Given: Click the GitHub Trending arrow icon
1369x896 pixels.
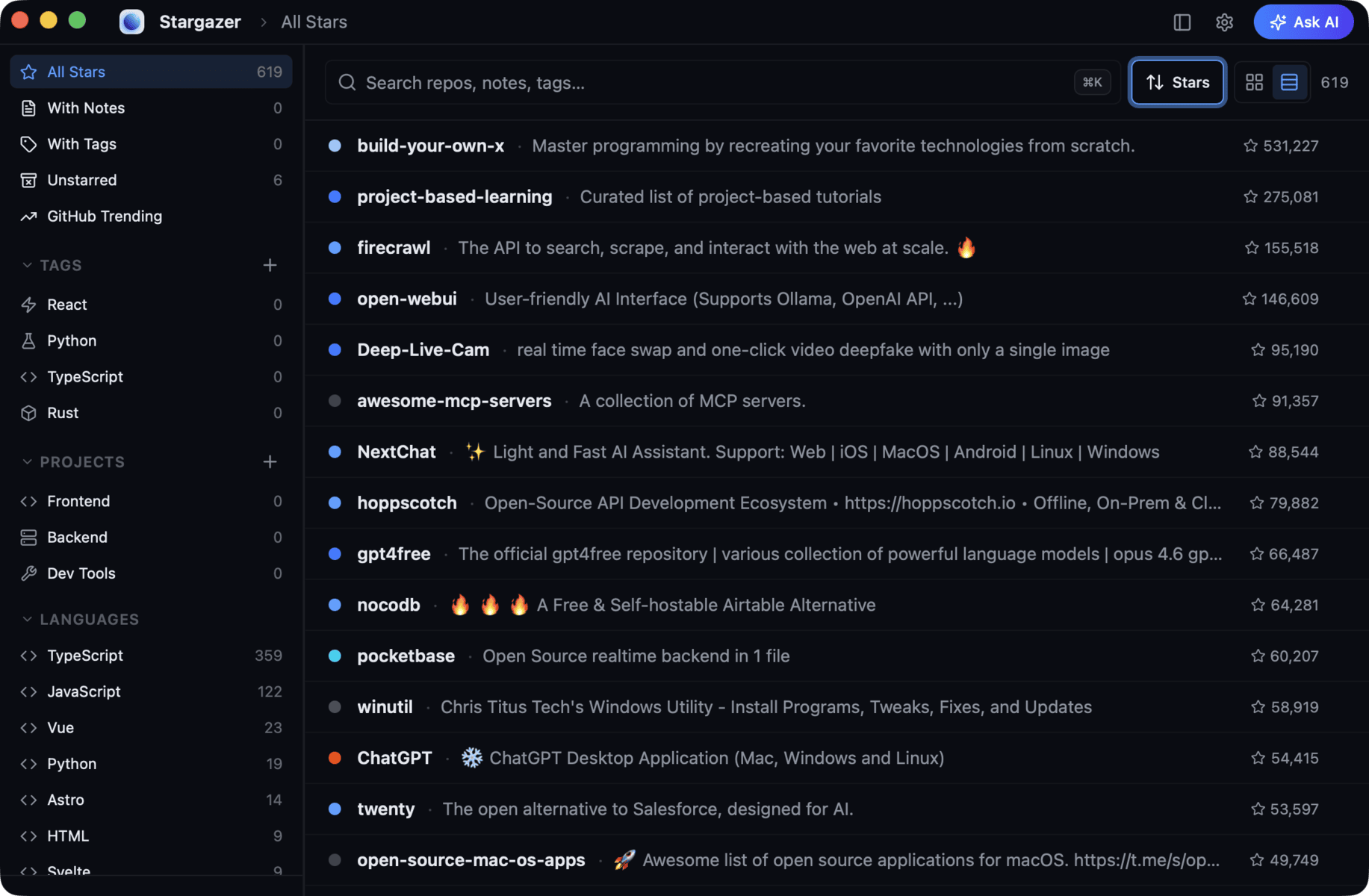Looking at the screenshot, I should tap(28, 216).
